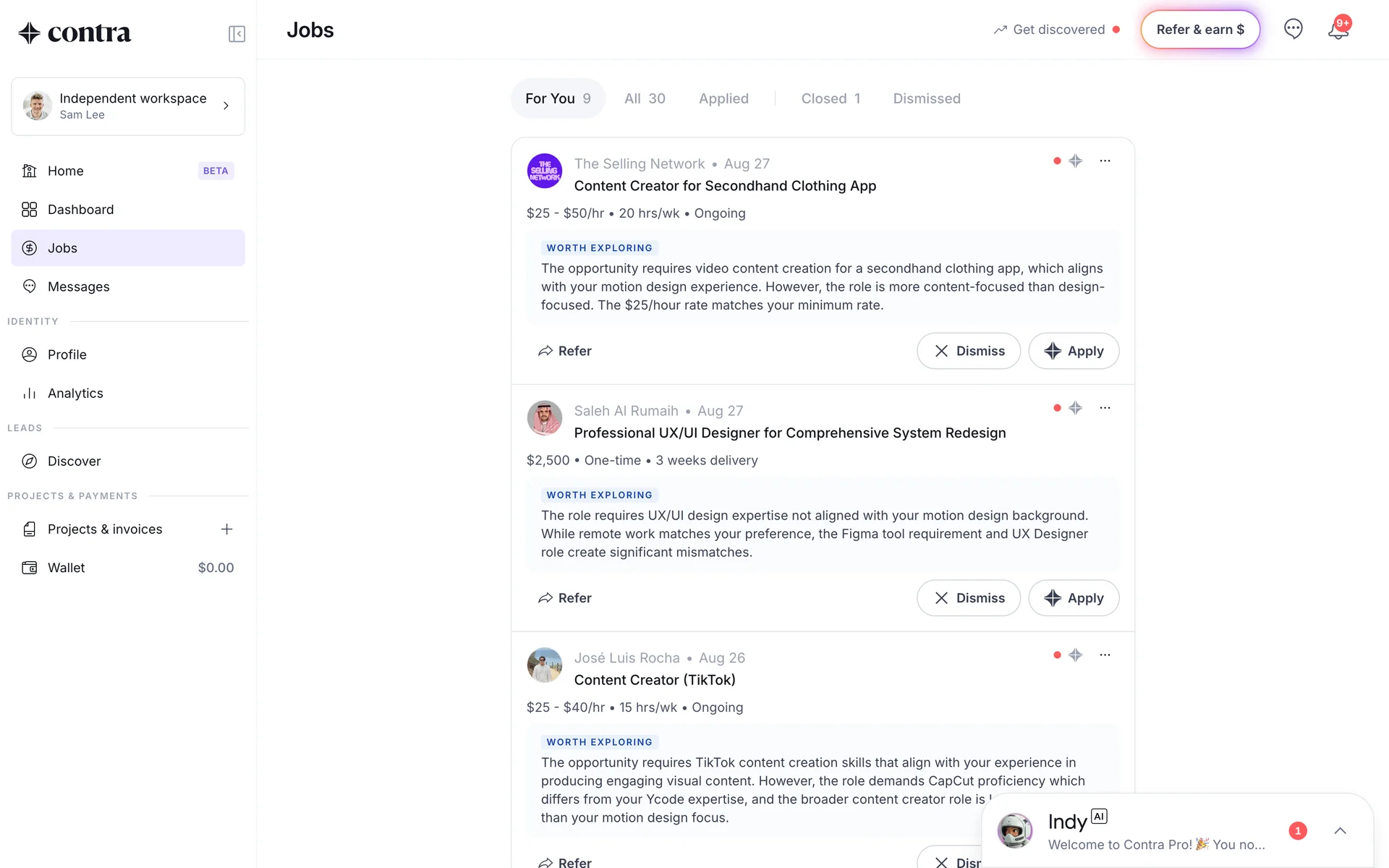Expand the Indy AI chat panel
The image size is (1389, 868).
click(x=1340, y=831)
